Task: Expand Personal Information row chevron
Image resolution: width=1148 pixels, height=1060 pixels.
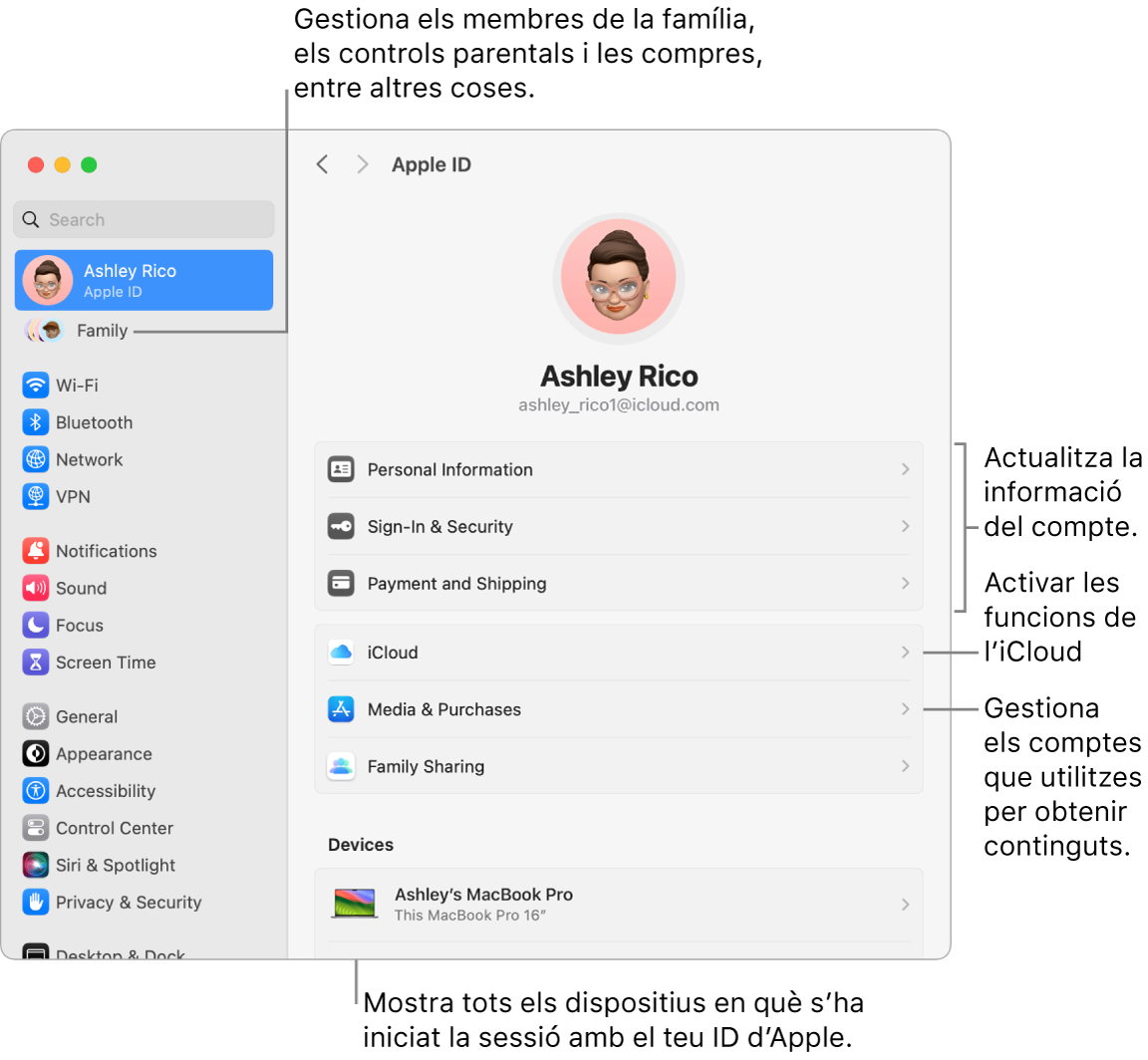Action: 906,469
